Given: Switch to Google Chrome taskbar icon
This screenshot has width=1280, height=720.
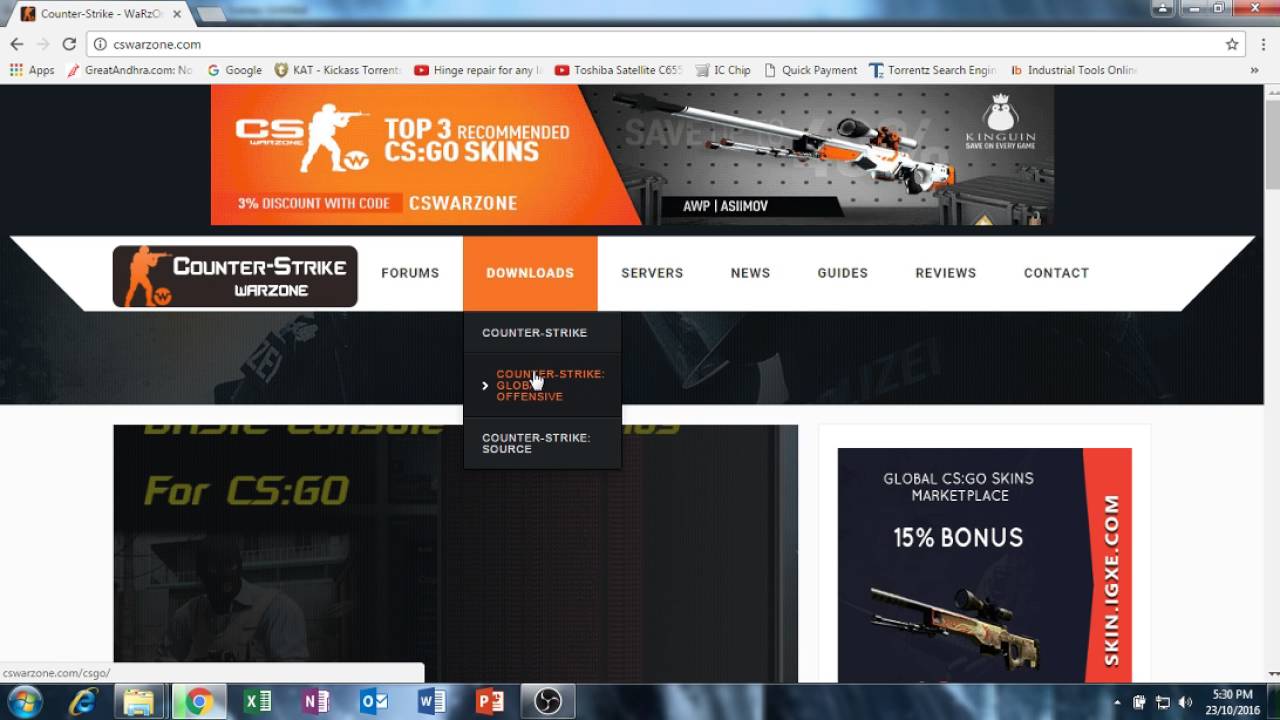Looking at the screenshot, I should point(198,702).
